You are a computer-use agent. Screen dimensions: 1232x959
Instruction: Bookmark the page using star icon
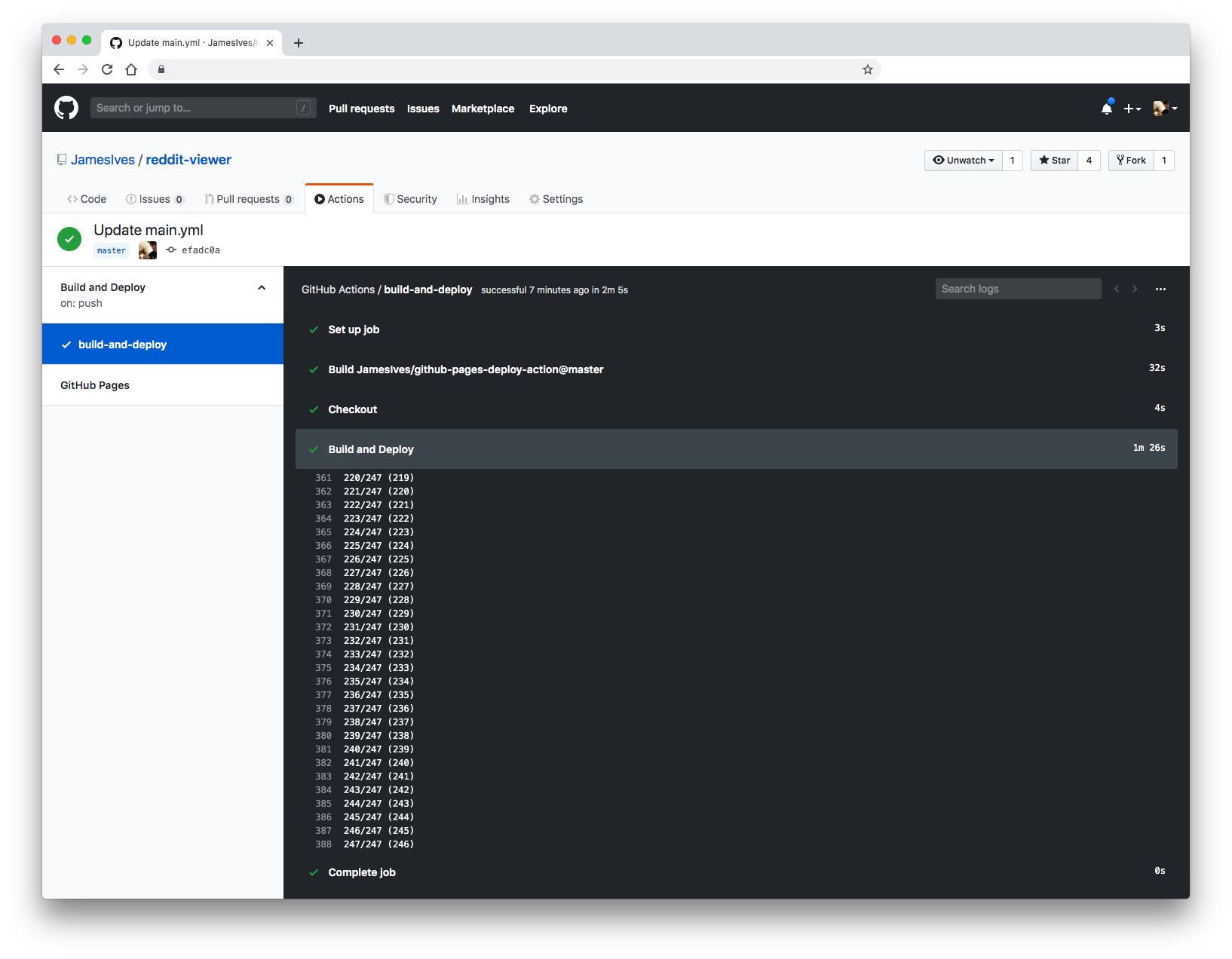[x=868, y=69]
